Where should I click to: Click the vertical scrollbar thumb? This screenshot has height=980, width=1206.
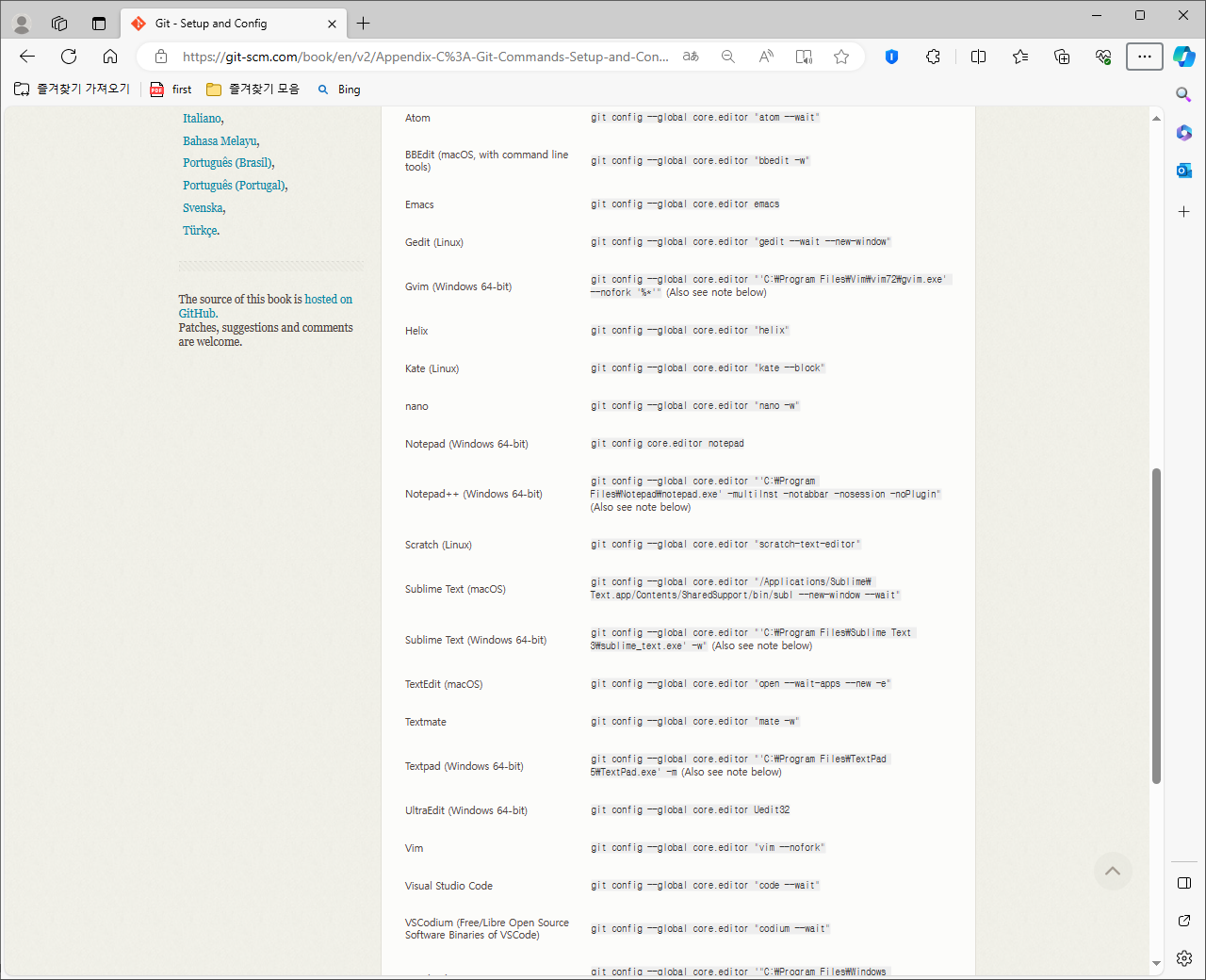point(1156,626)
